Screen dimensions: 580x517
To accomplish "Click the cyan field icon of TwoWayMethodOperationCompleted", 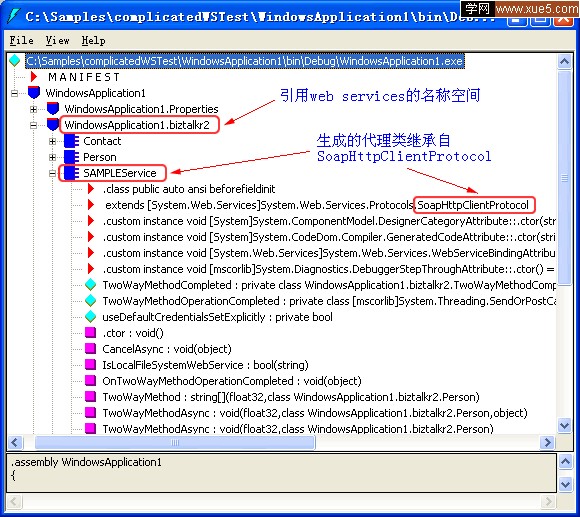I will click(x=91, y=301).
